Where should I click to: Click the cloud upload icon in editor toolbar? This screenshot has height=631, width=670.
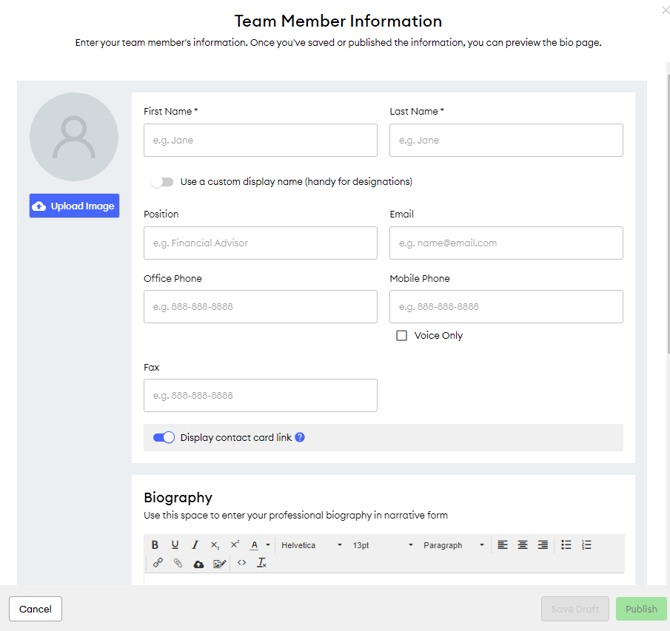[x=199, y=564]
